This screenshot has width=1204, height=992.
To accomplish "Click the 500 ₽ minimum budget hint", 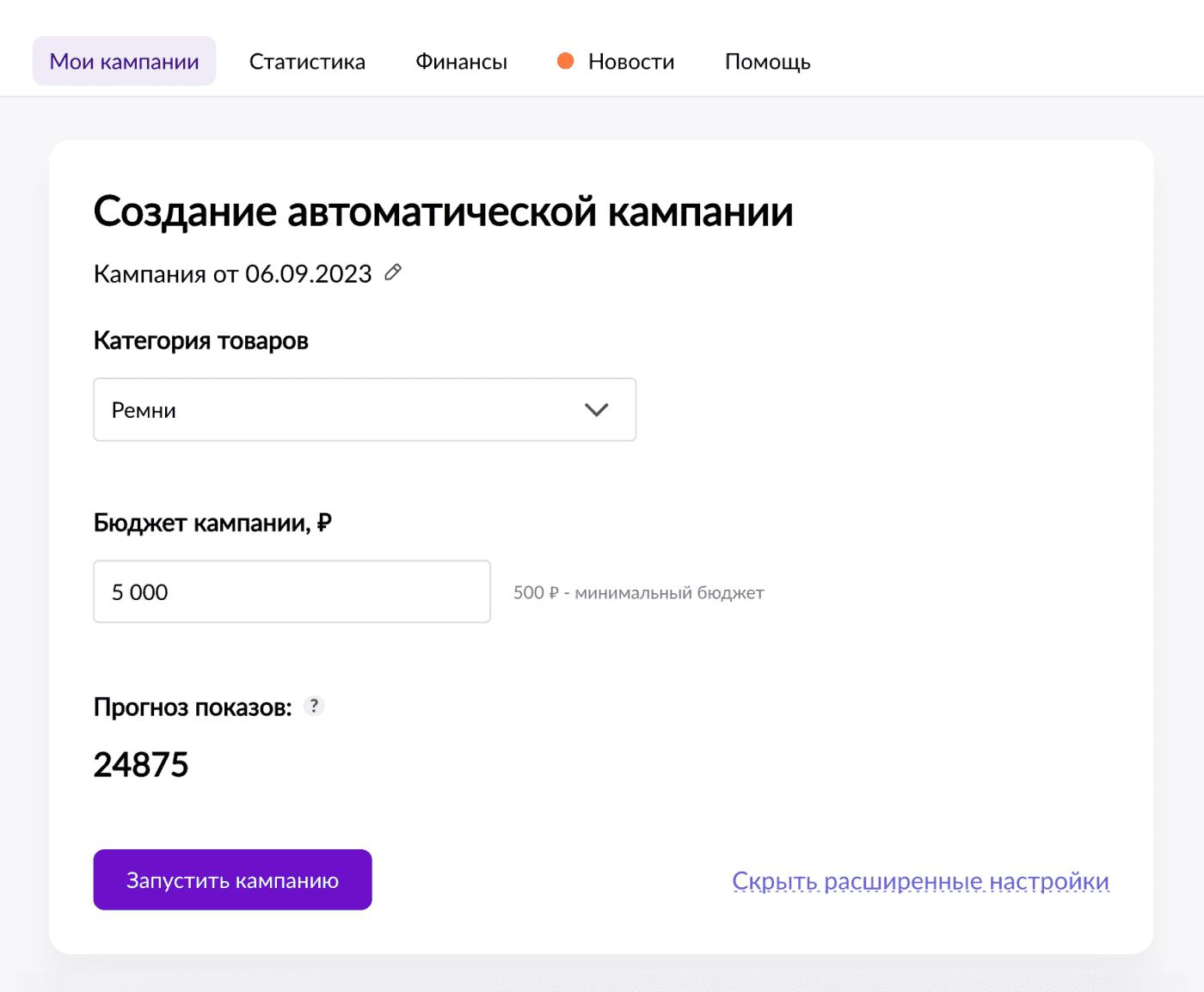I will point(638,592).
